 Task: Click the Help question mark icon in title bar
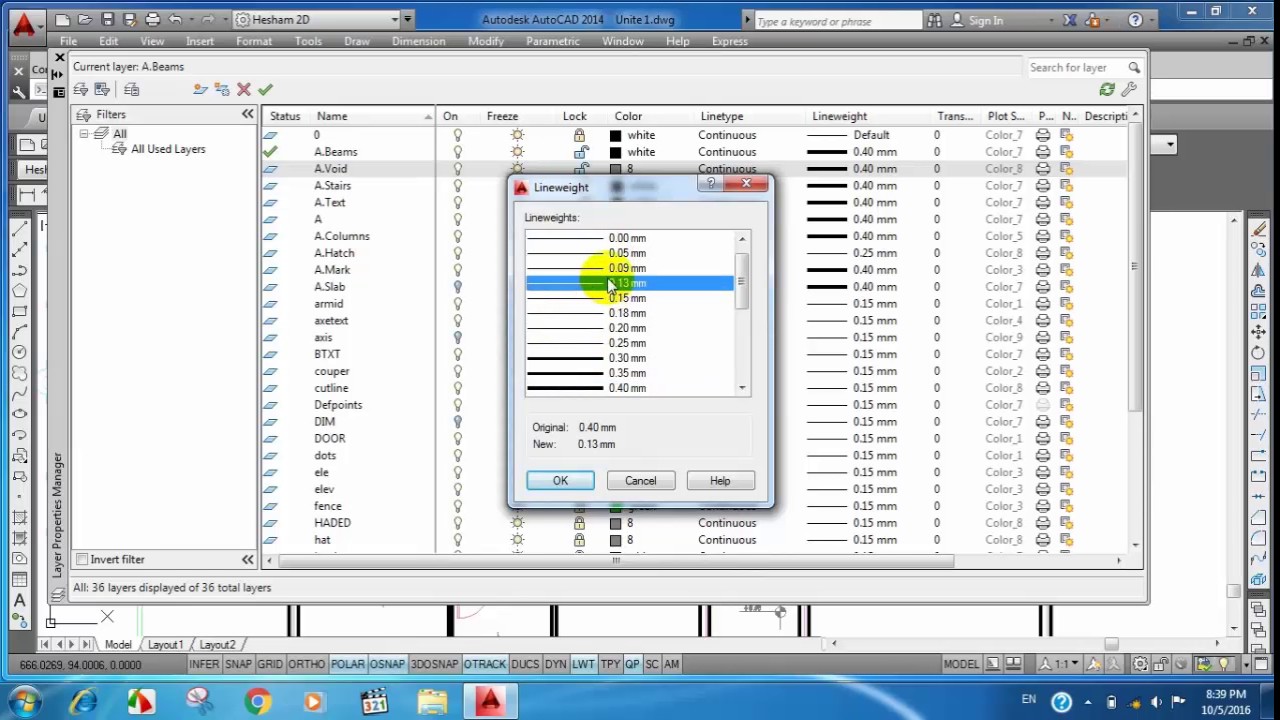[1135, 20]
